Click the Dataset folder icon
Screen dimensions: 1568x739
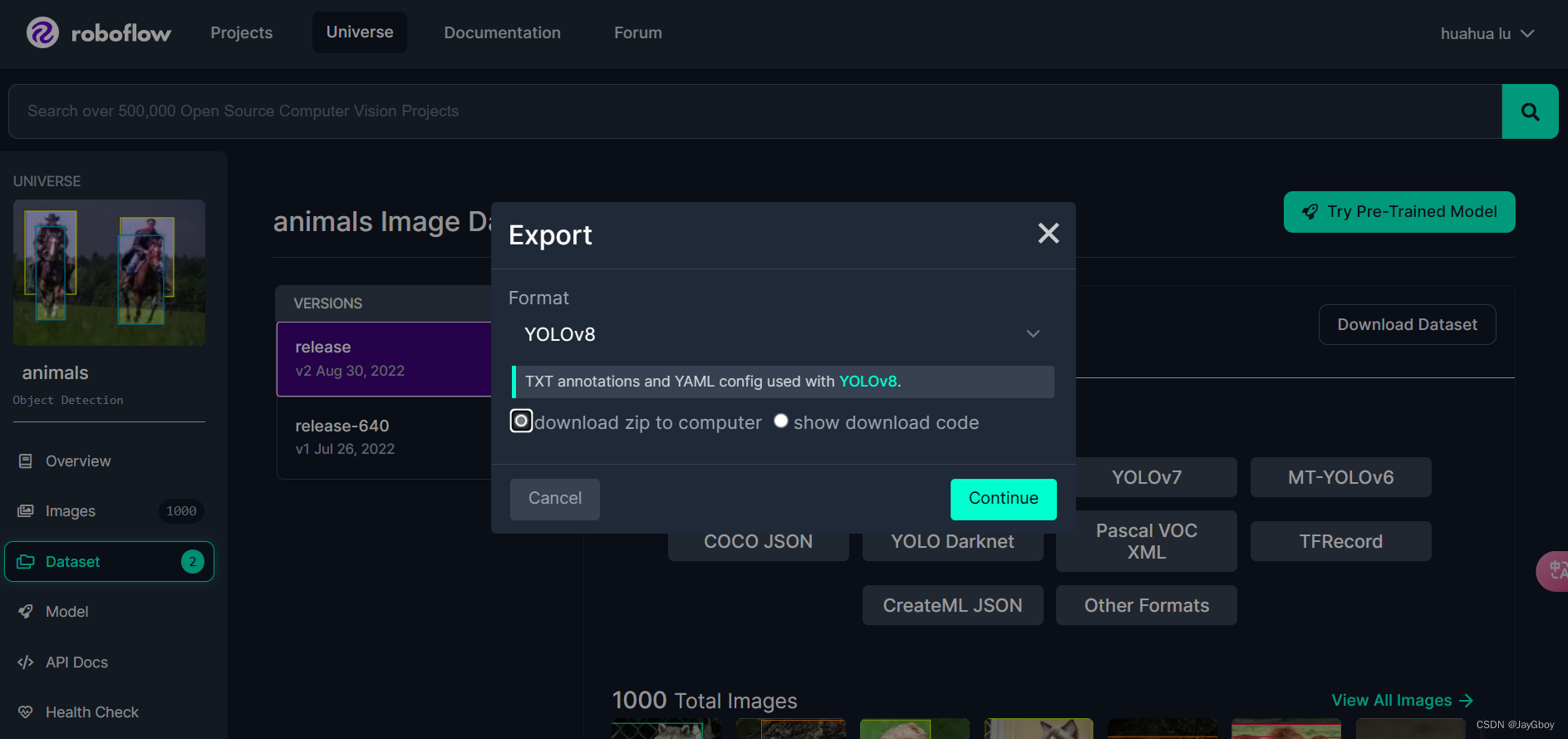(x=26, y=561)
